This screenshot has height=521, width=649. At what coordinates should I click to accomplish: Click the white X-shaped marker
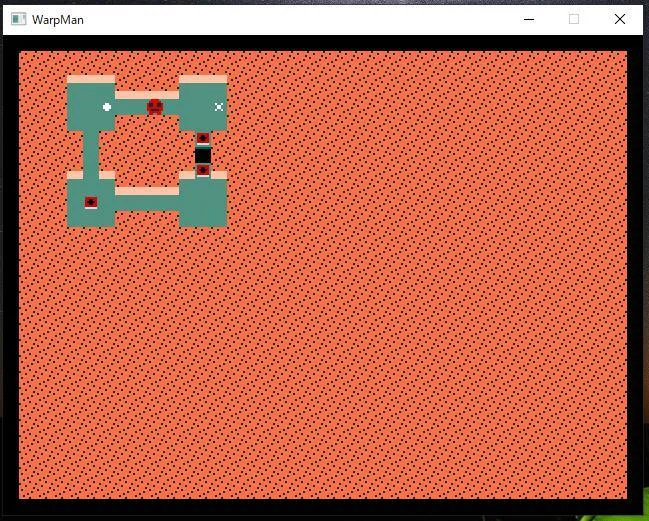tap(219, 107)
